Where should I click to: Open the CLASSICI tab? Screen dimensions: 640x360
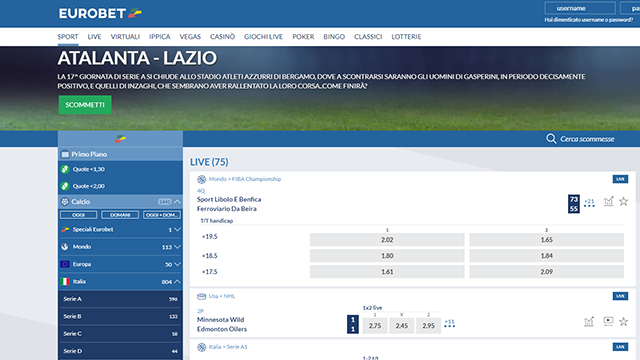click(x=368, y=37)
